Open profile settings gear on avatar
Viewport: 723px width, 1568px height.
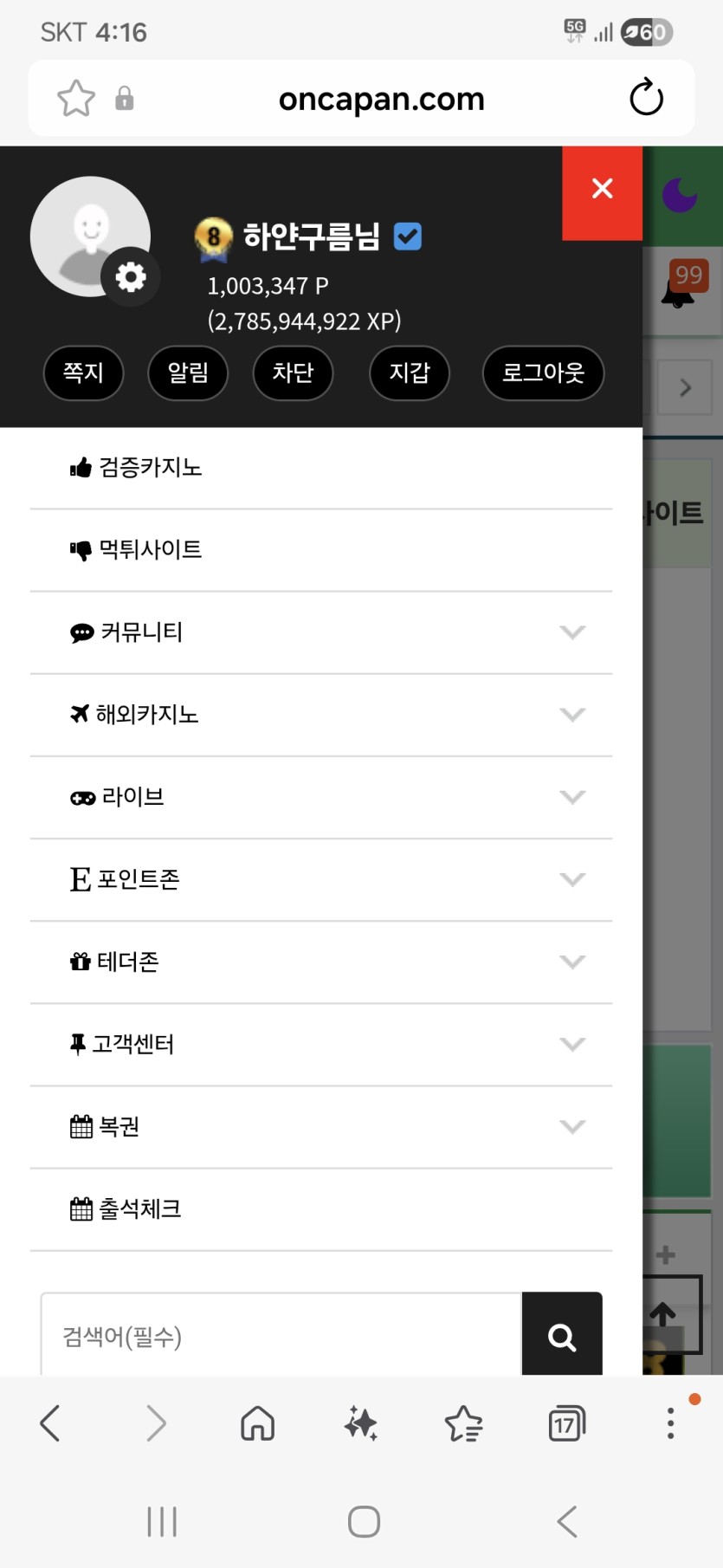(x=131, y=277)
